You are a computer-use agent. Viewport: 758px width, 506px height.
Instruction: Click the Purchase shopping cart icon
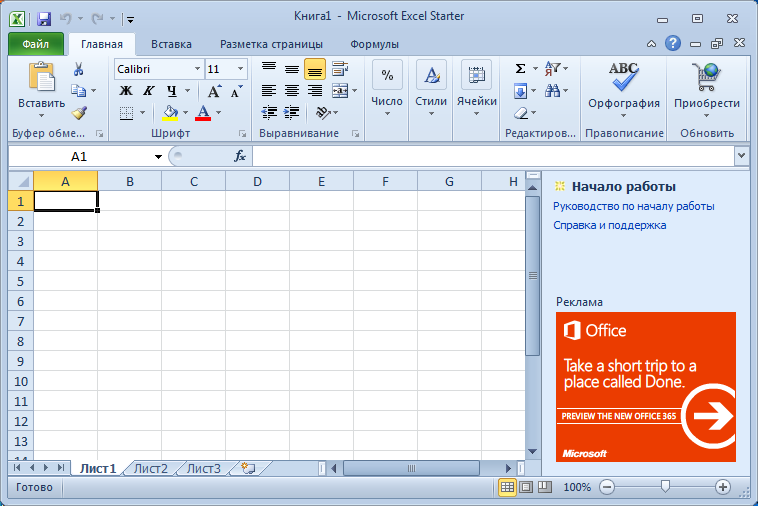(x=706, y=77)
